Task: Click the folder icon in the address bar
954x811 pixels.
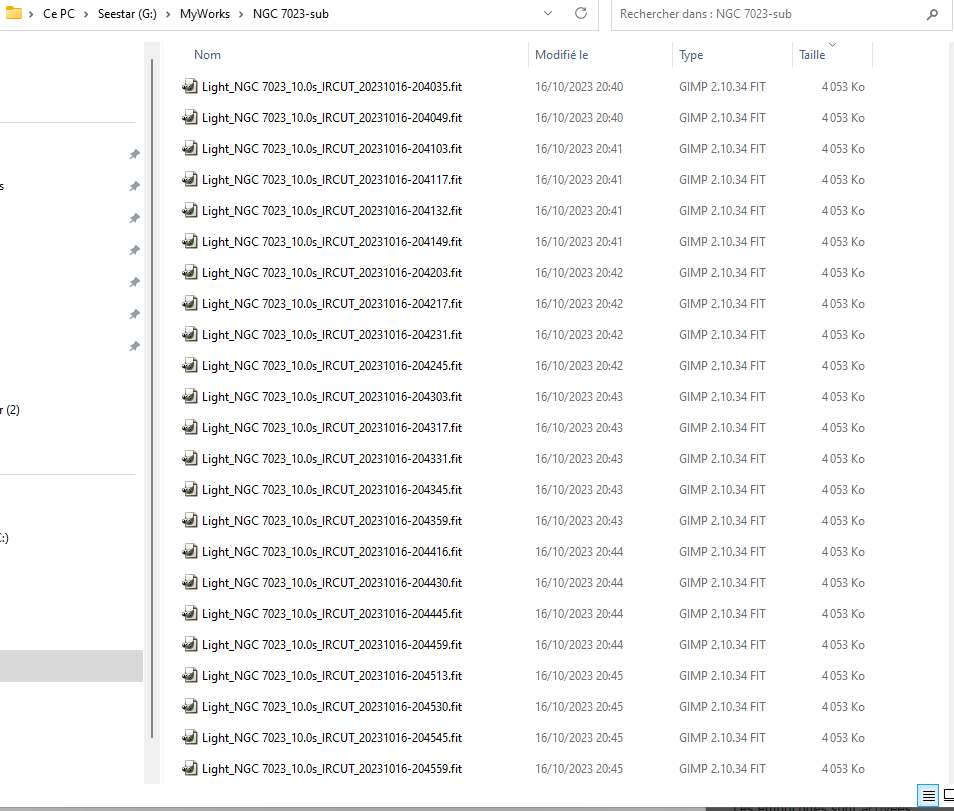Action: (14, 14)
